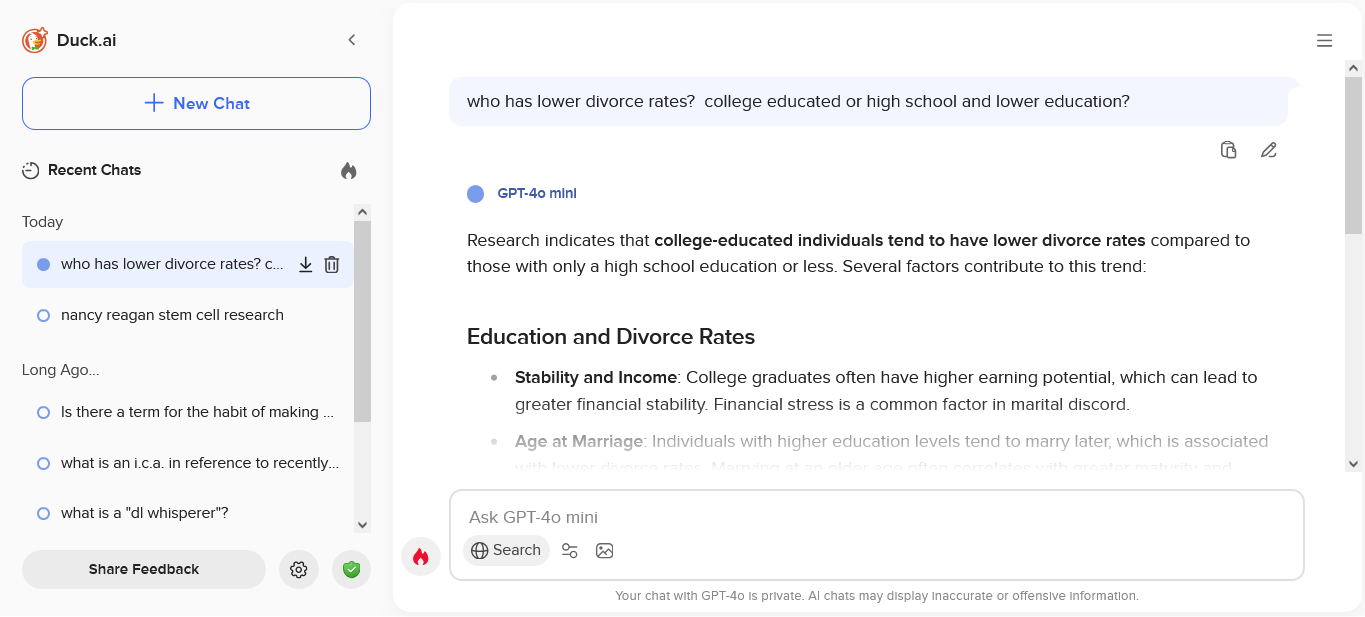Click Share Feedback button
1365x617 pixels.
(144, 569)
